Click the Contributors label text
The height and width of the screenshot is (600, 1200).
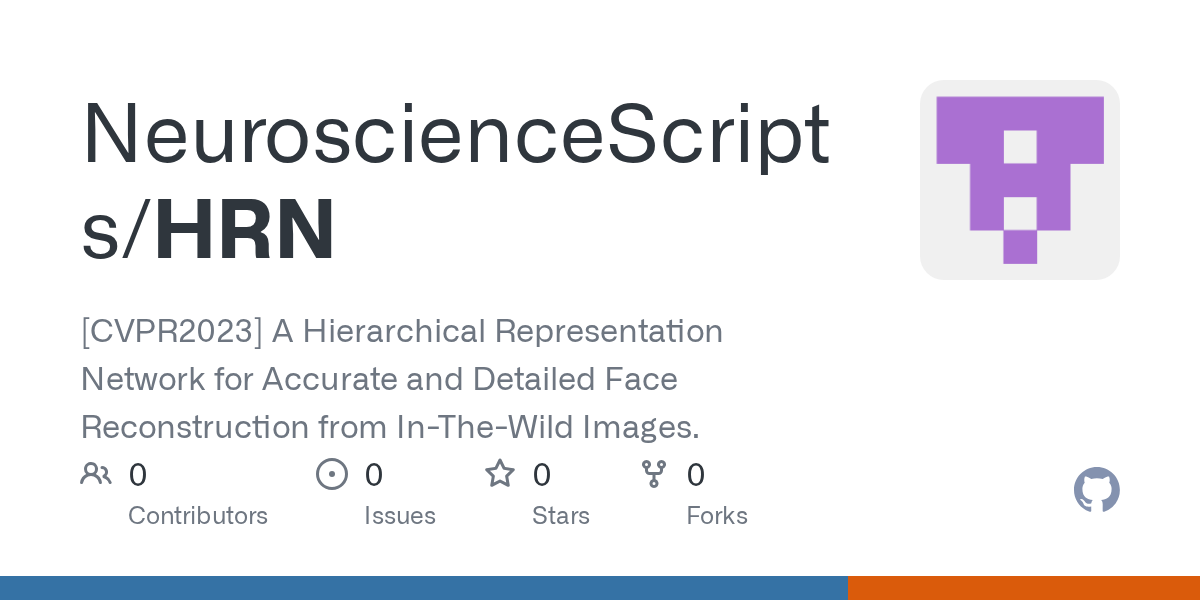pyautogui.click(x=198, y=516)
